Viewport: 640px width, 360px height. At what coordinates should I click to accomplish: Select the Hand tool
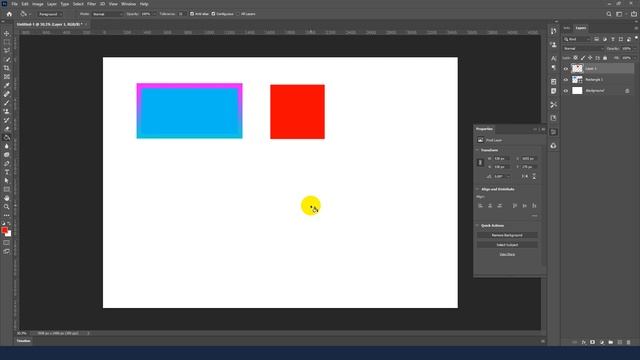click(x=7, y=198)
